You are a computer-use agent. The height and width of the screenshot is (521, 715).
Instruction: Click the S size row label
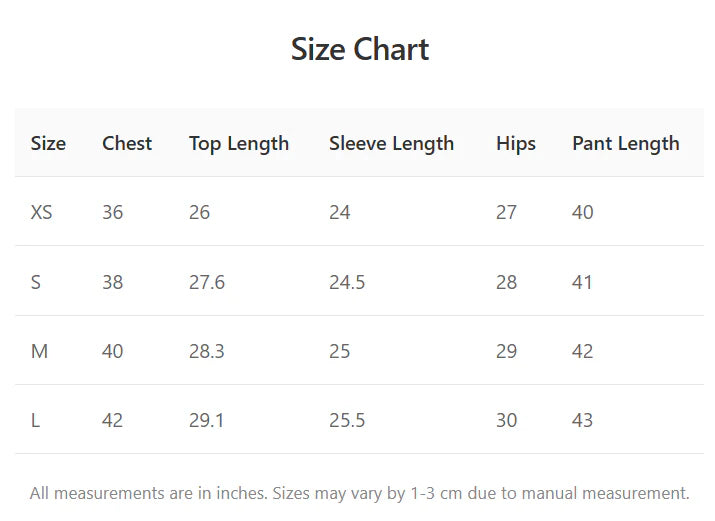point(36,282)
